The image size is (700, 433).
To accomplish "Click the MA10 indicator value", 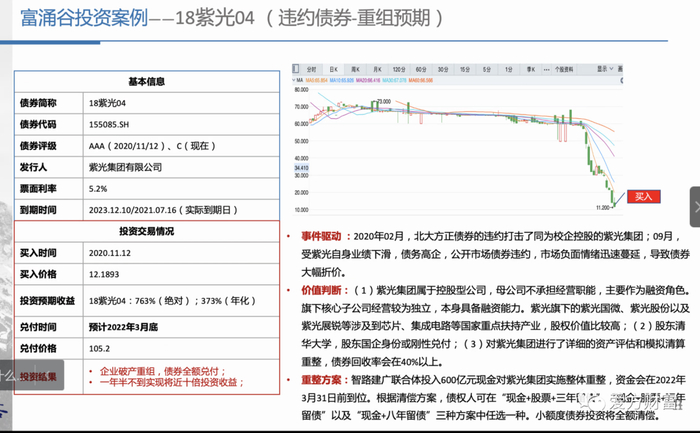I will pos(342,80).
